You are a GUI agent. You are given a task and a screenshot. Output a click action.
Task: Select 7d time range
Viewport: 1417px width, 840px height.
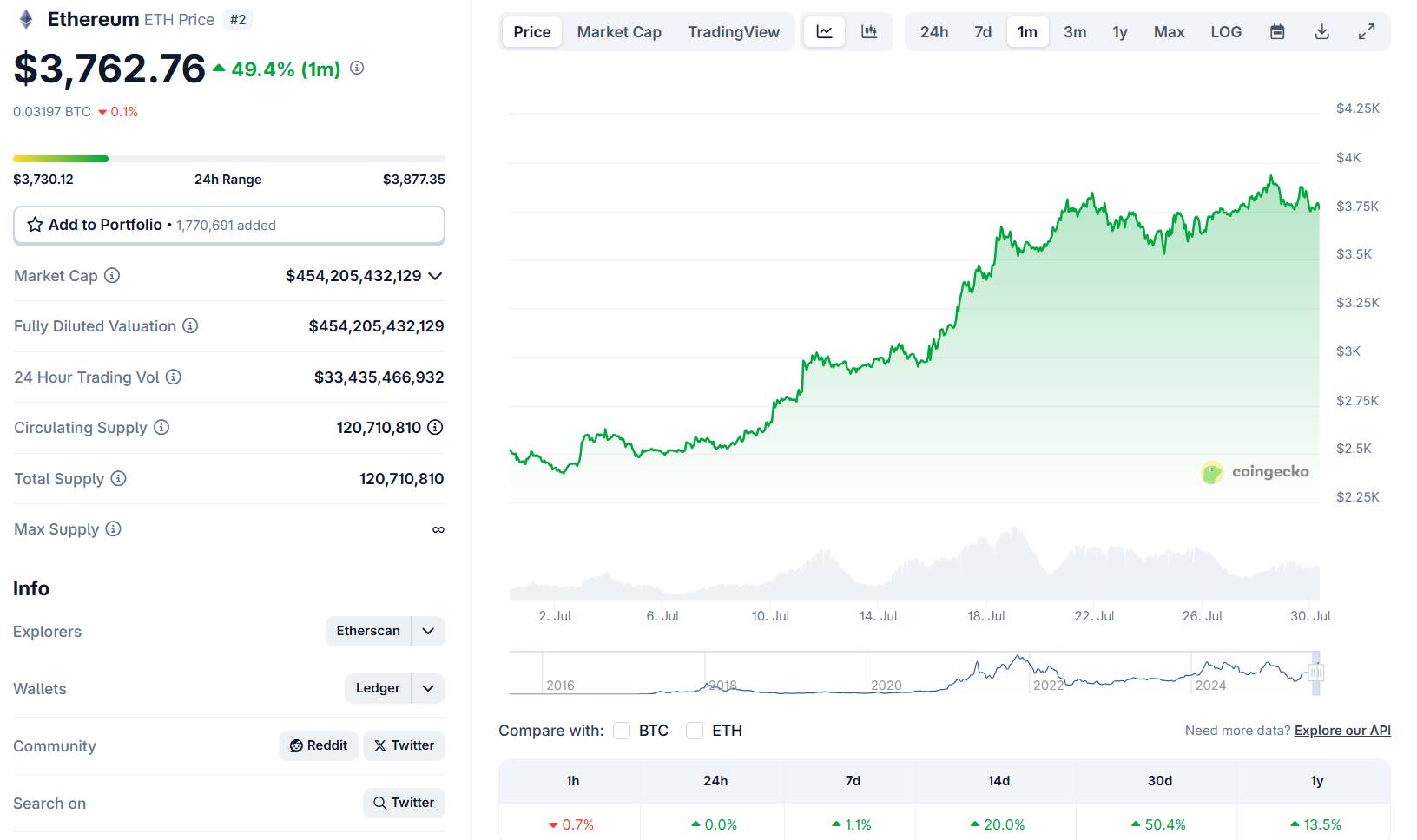[983, 32]
